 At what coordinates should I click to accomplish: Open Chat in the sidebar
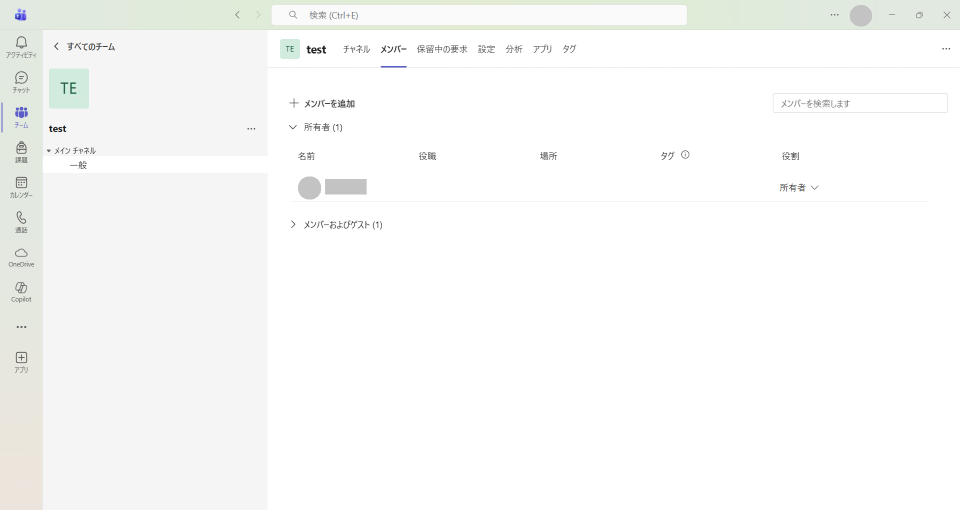click(x=21, y=81)
